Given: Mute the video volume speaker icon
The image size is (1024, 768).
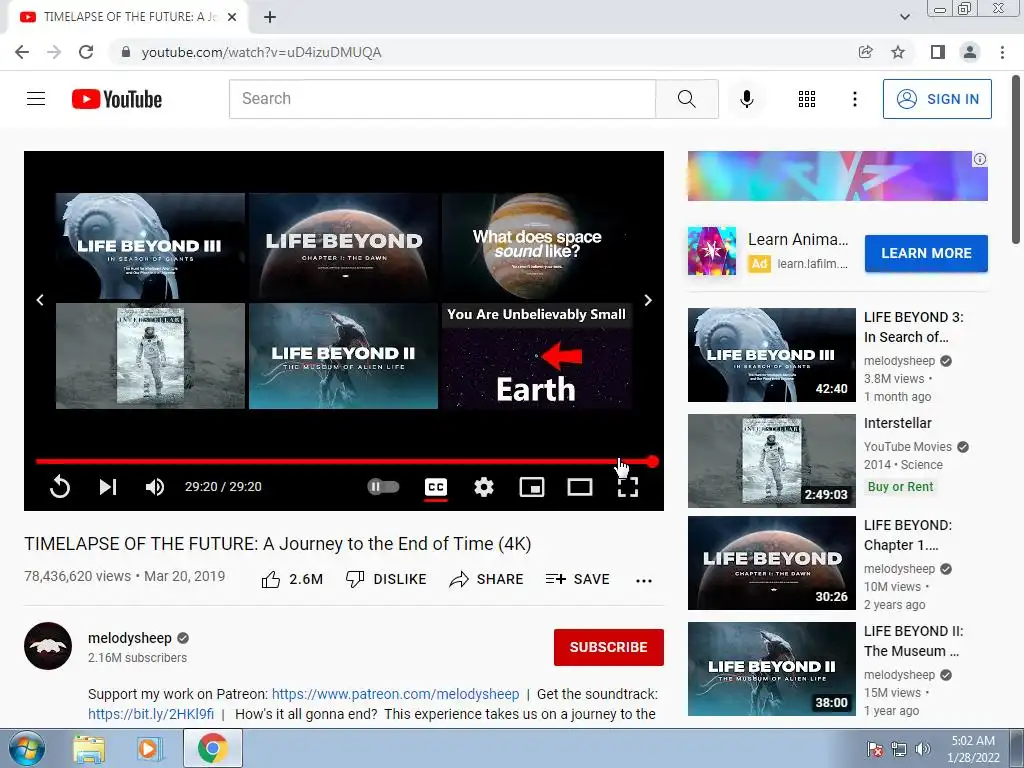Looking at the screenshot, I should [155, 487].
